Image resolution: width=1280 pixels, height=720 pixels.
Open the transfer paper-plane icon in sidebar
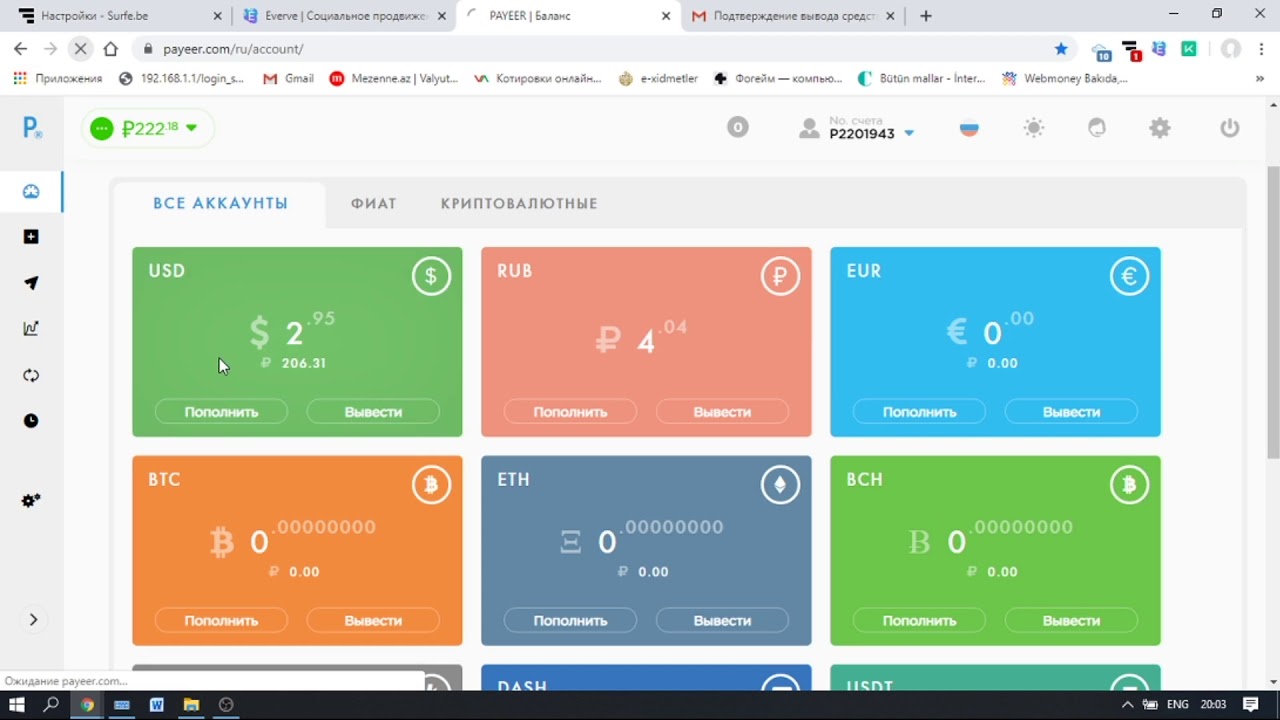tap(31, 283)
